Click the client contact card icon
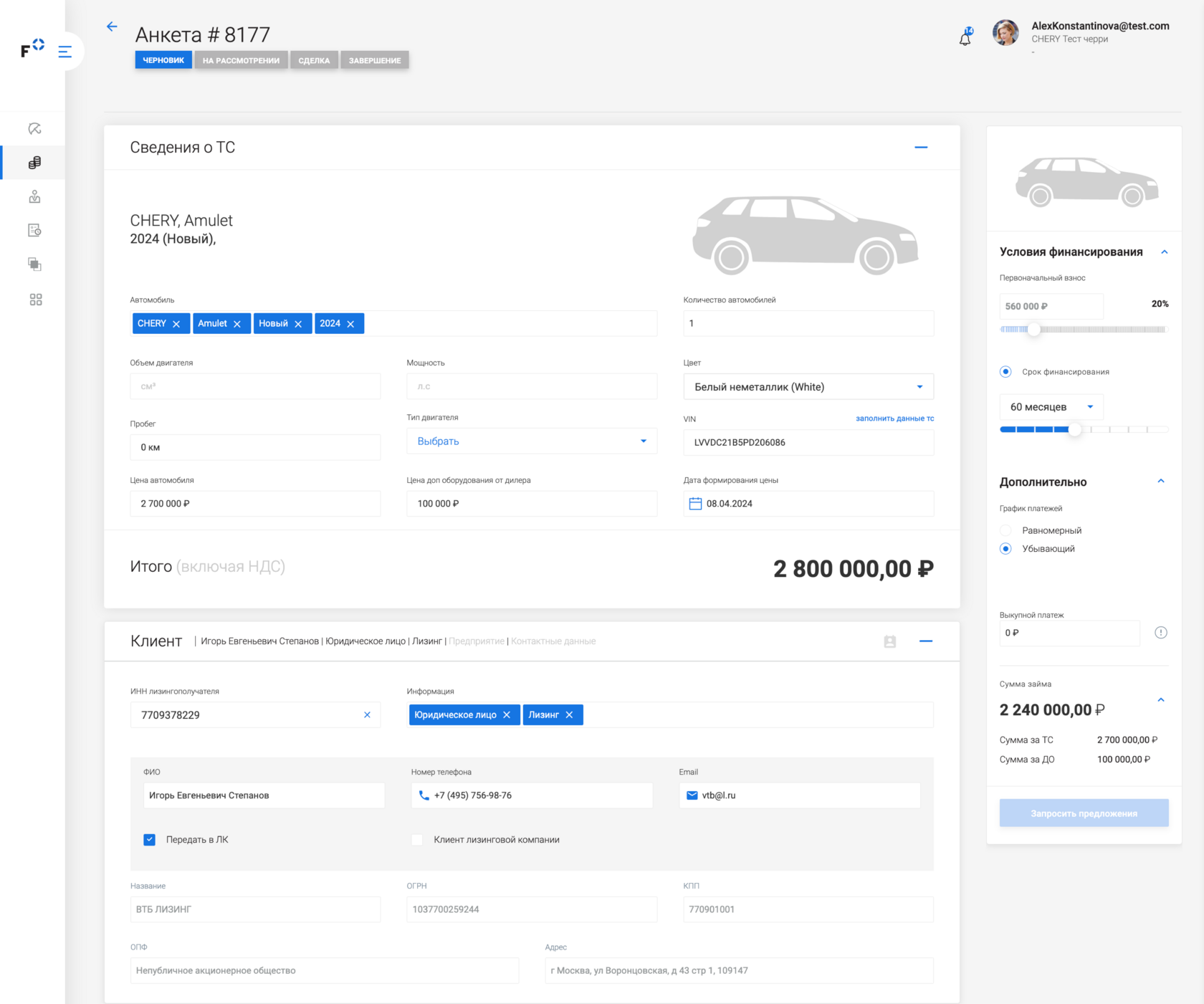The width and height of the screenshot is (1204, 1004). [x=889, y=641]
